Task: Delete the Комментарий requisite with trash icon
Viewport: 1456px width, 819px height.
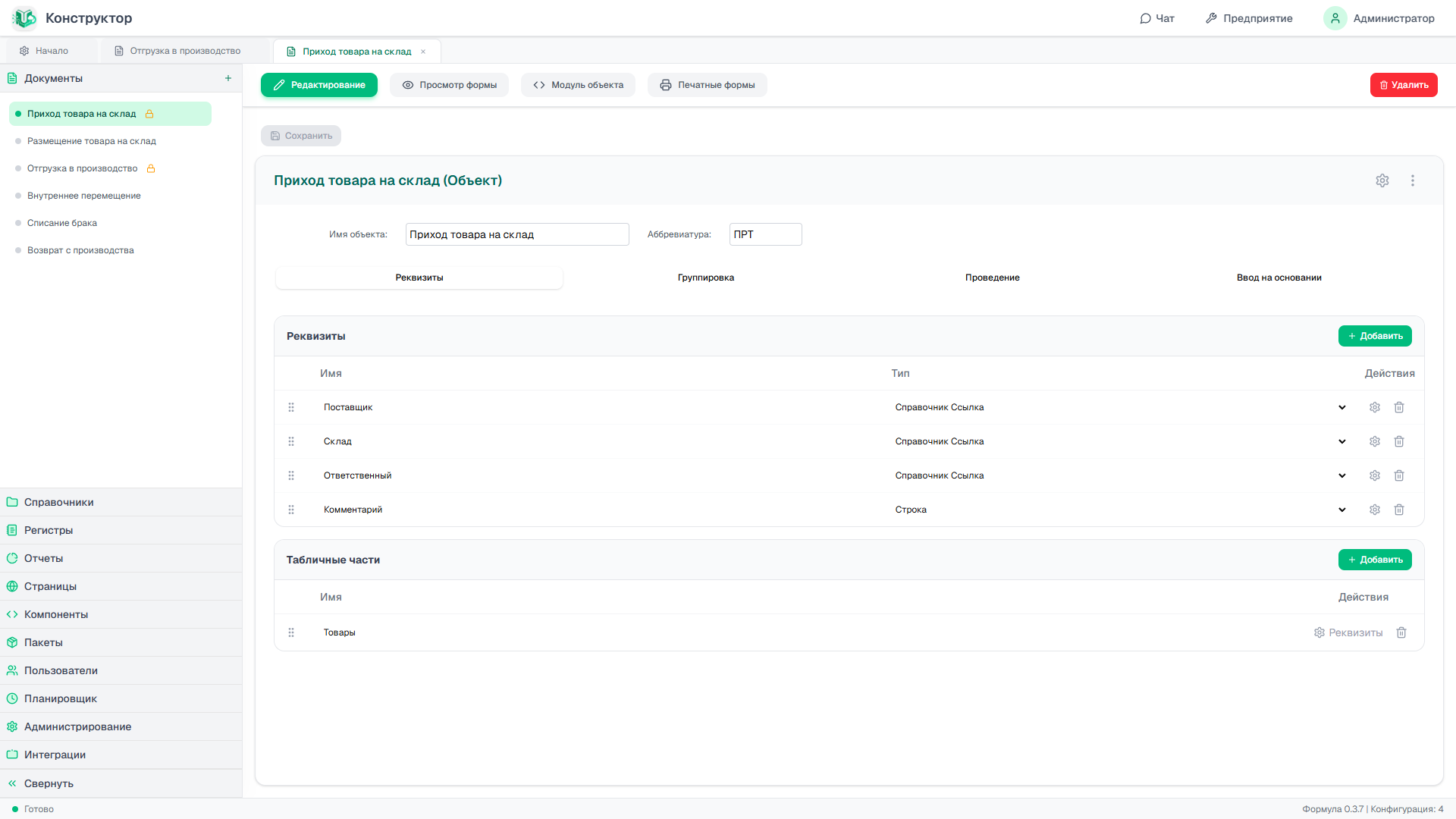Action: pyautogui.click(x=1399, y=510)
